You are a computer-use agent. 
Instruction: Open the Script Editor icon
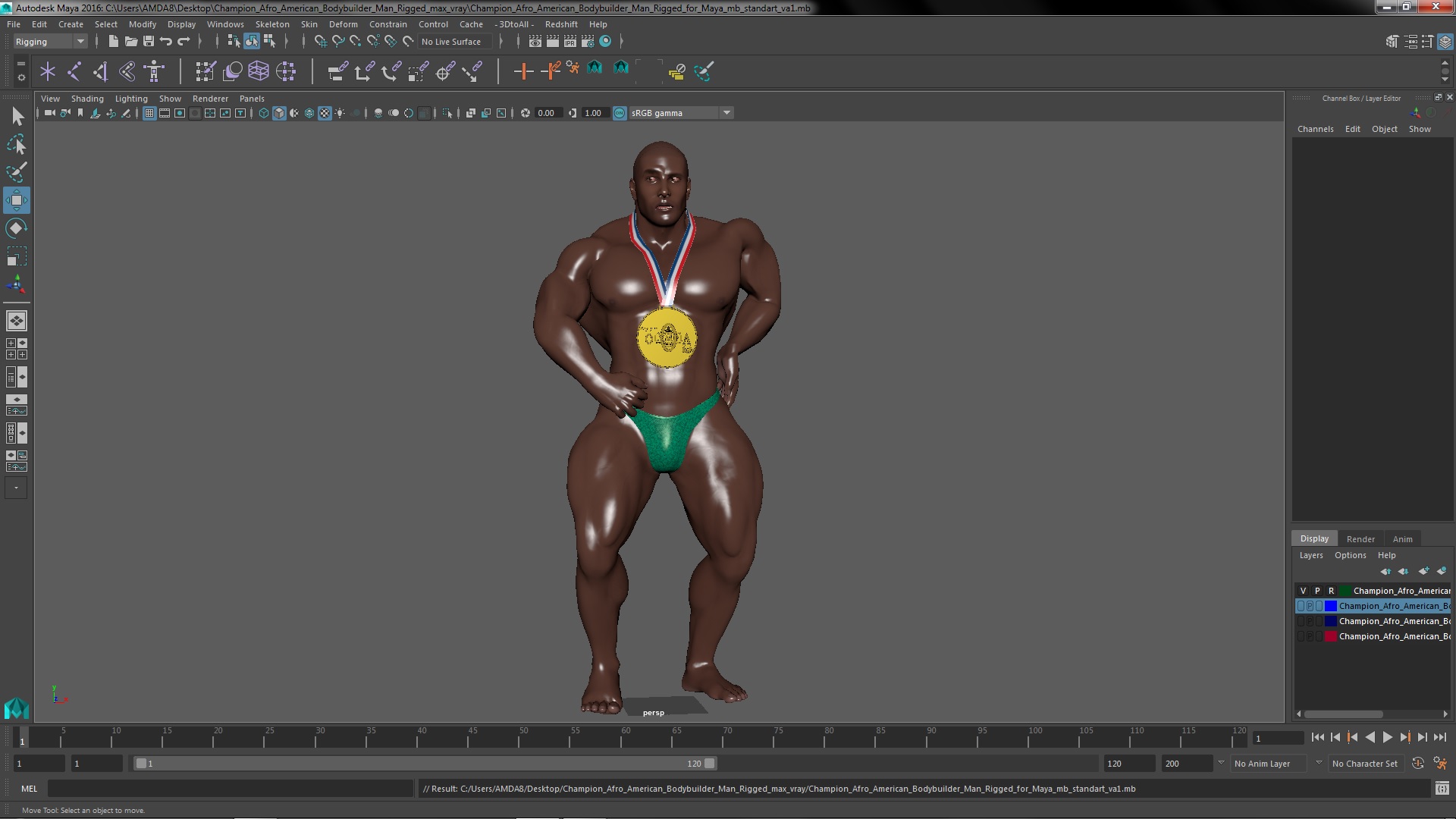1442,789
